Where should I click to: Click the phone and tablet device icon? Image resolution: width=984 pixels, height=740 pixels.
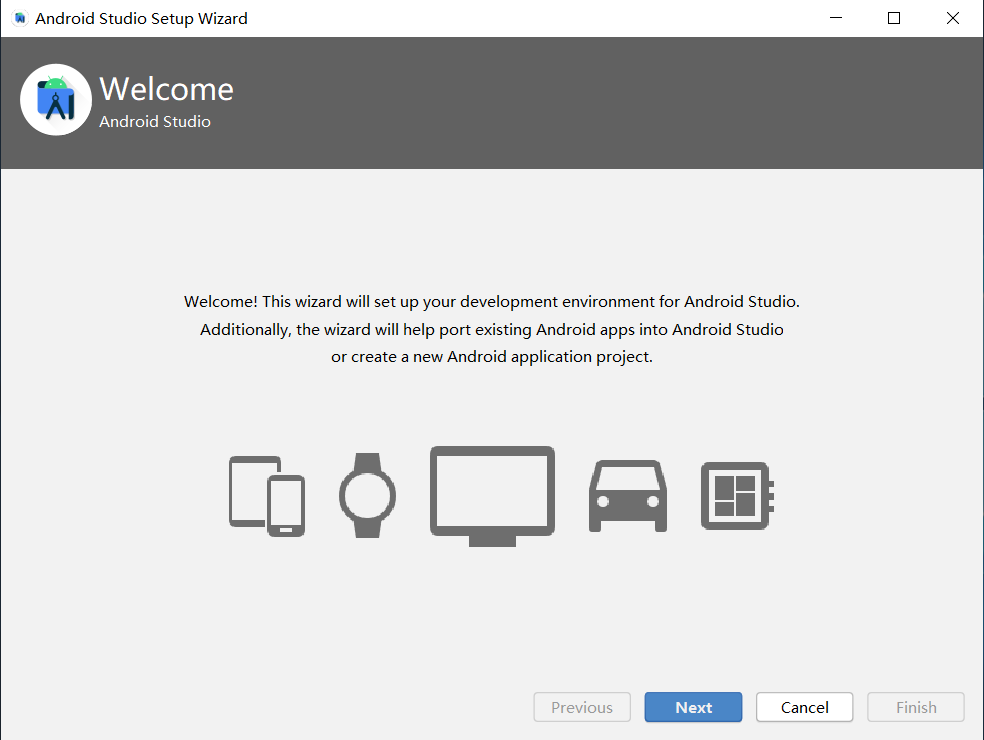(x=267, y=496)
